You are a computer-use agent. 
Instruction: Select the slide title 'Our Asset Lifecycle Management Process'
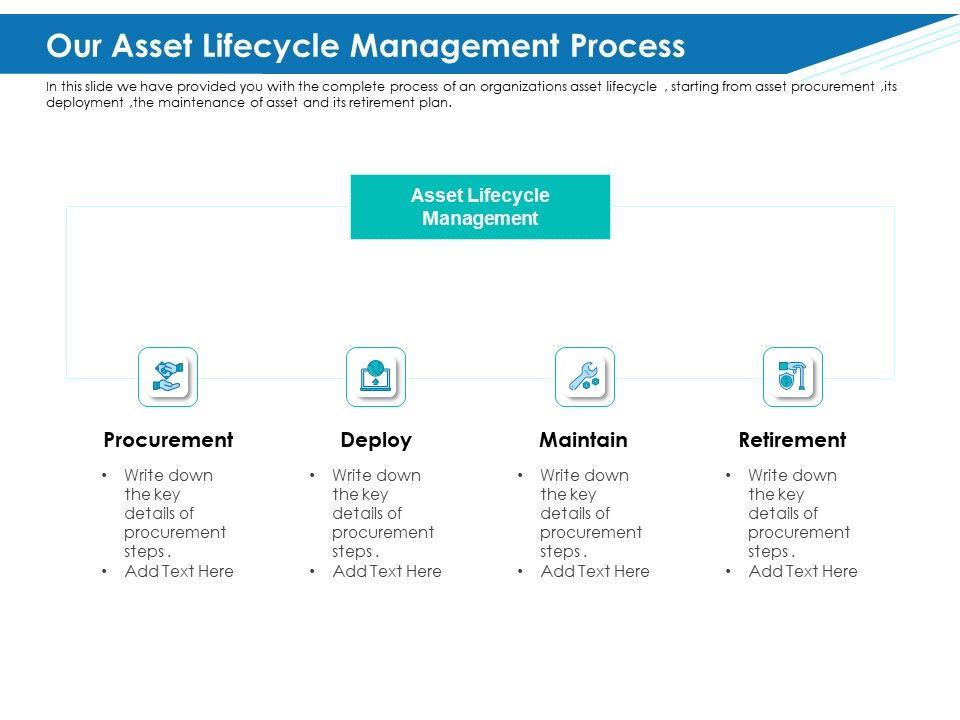tap(366, 46)
